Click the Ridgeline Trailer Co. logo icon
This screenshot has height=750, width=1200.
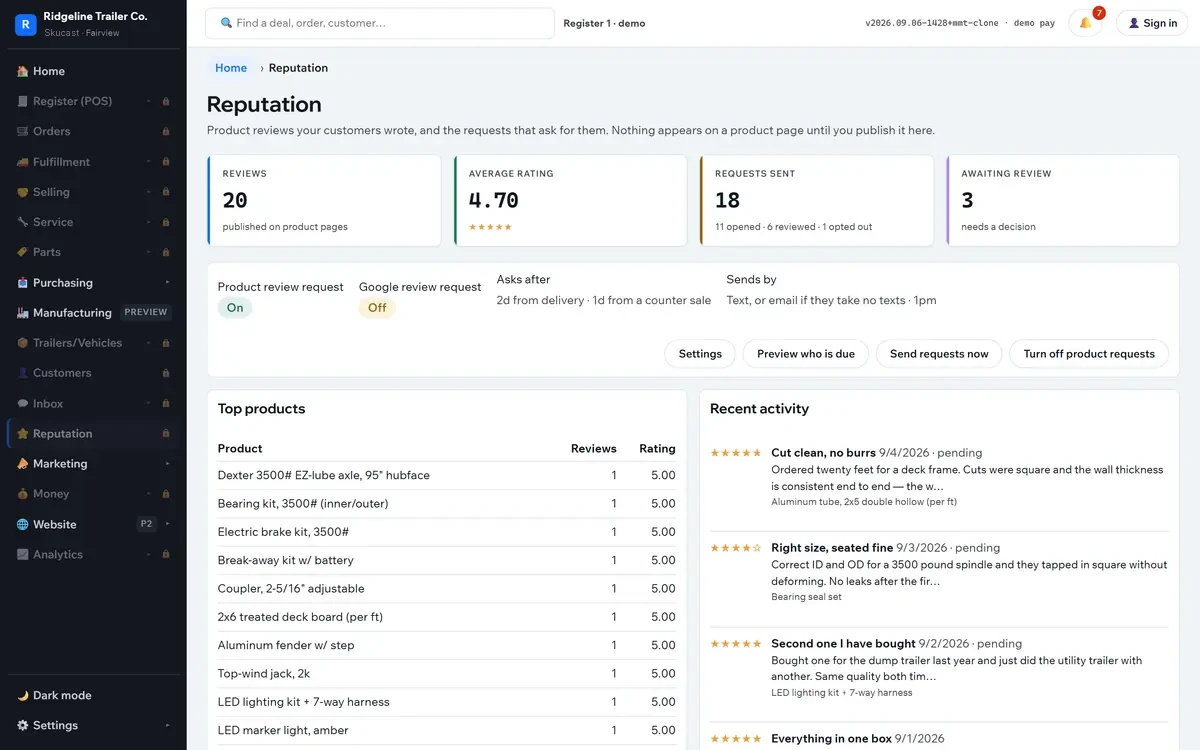(x=25, y=24)
